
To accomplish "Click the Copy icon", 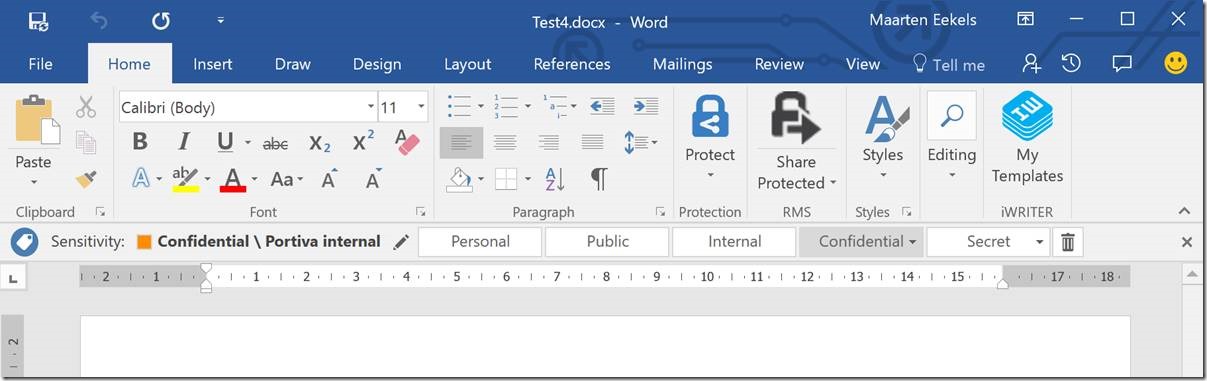I will click(x=86, y=143).
